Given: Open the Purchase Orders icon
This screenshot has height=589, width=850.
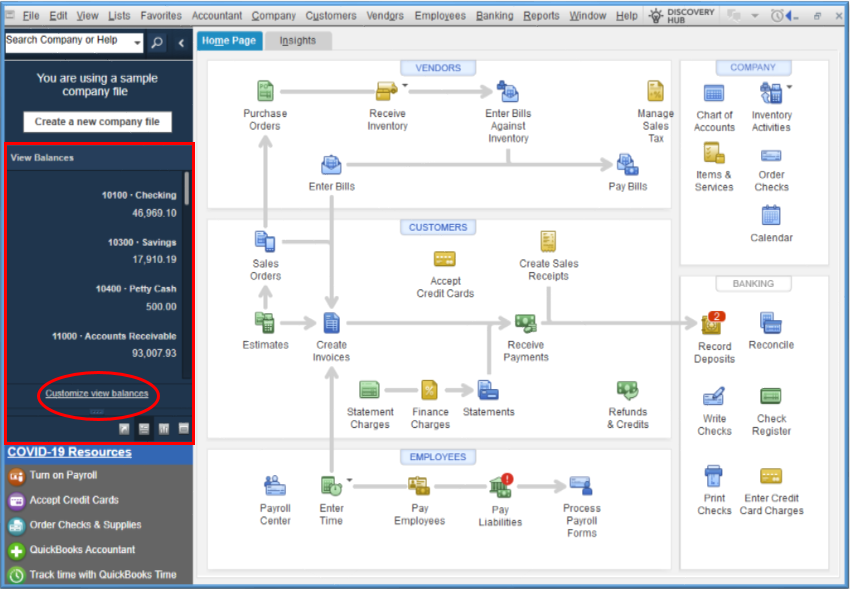Looking at the screenshot, I should click(x=265, y=91).
